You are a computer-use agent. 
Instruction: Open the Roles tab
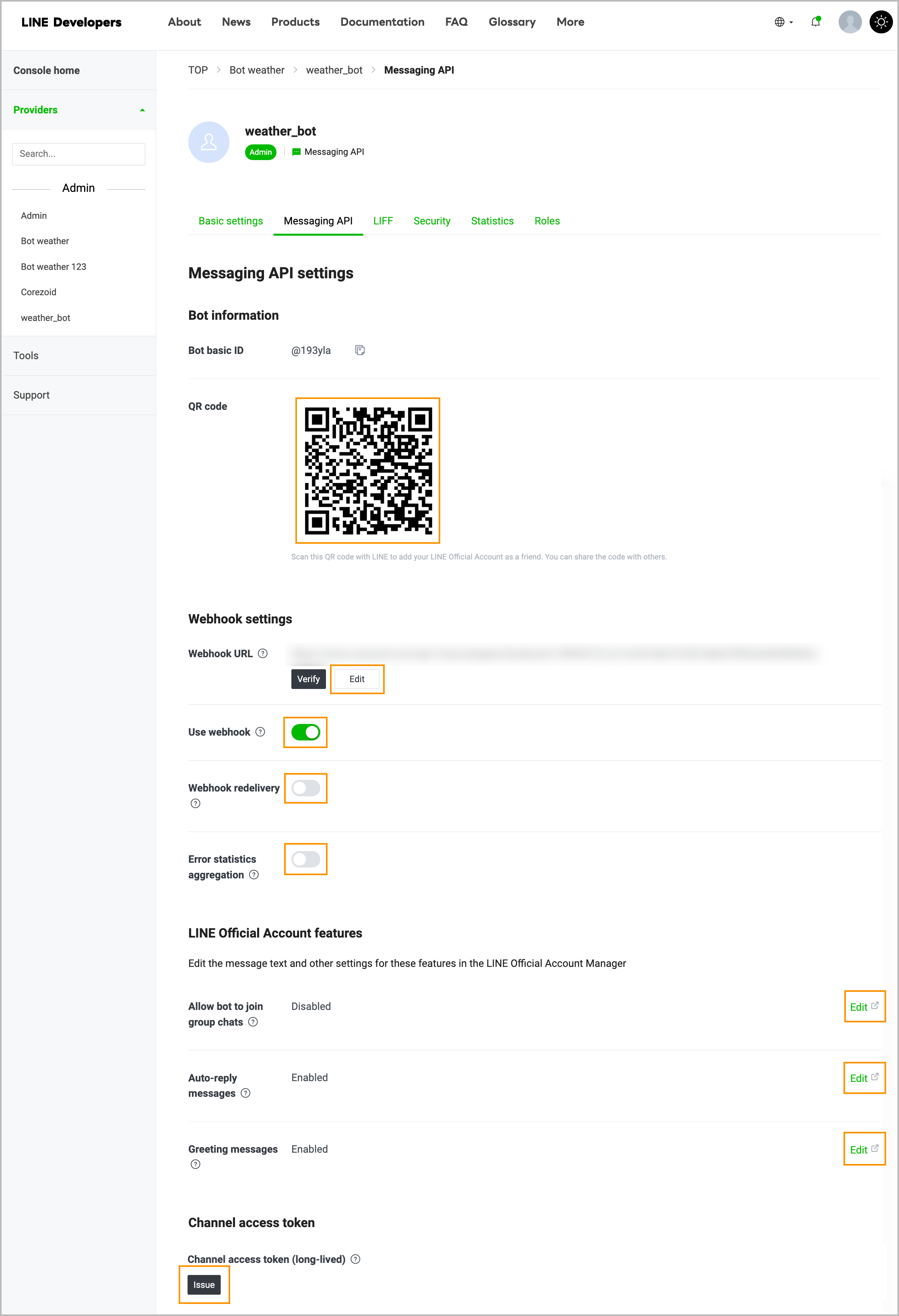pos(546,221)
